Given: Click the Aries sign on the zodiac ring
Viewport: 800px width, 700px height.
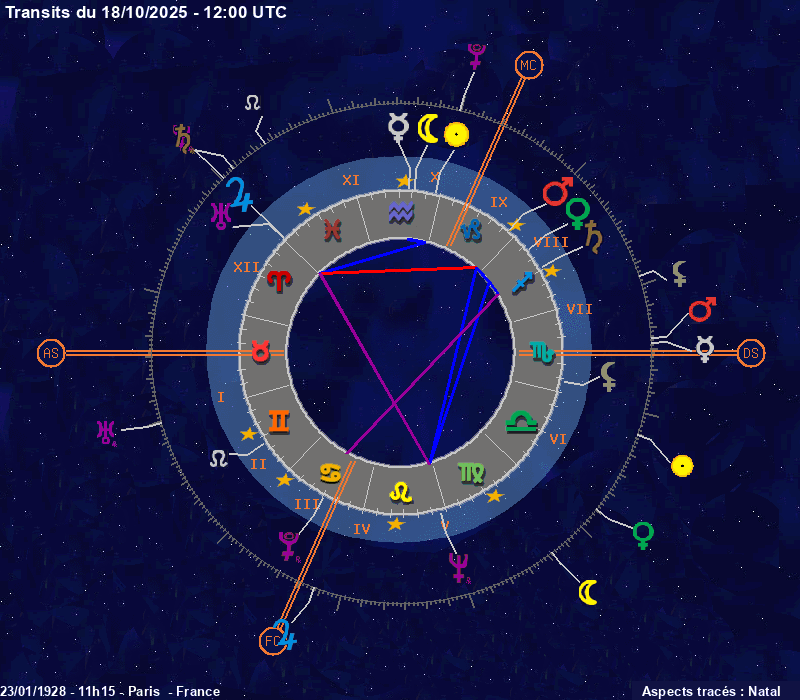Looking at the screenshot, I should click(x=277, y=281).
